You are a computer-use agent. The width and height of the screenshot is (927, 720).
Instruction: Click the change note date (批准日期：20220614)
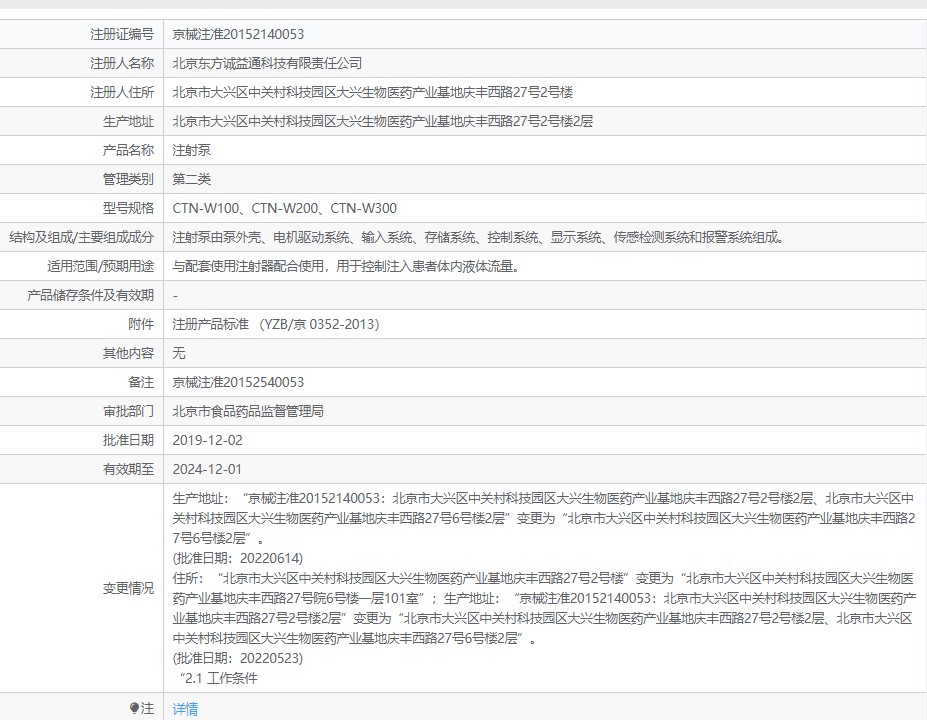pyautogui.click(x=238, y=558)
